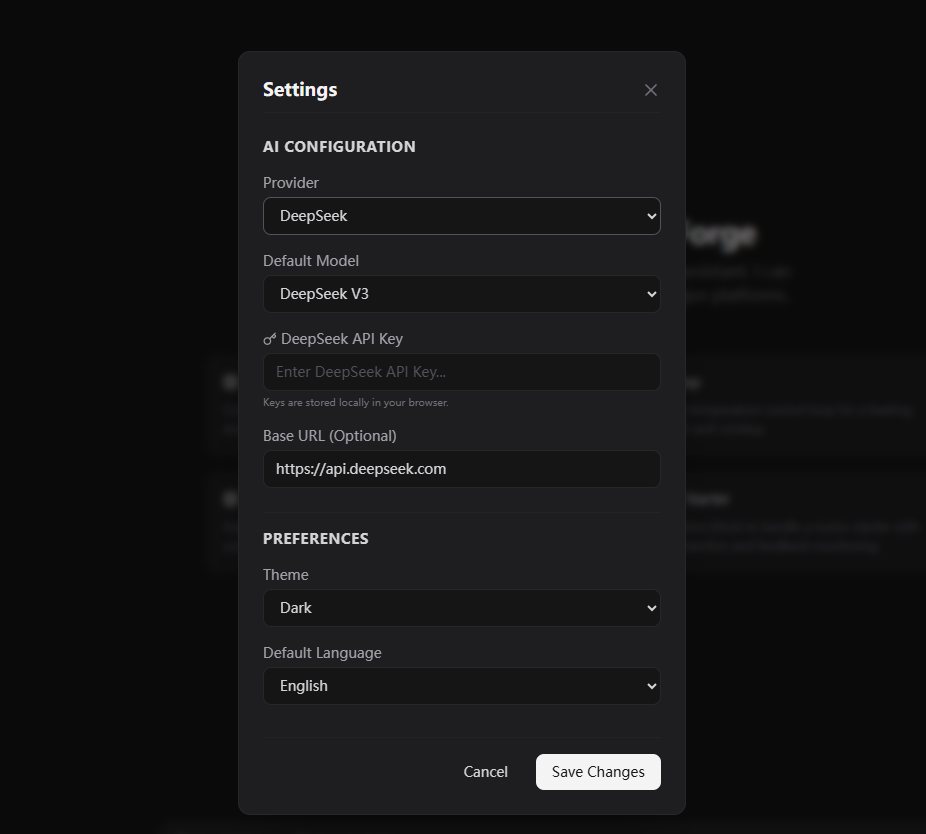This screenshot has width=926, height=834.
Task: Click the Settings dialog title
Action: pos(300,90)
